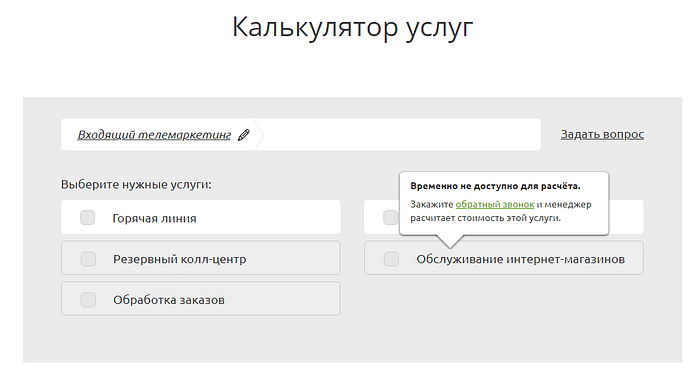Viewport: 700px width, 387px height.
Task: Toggle the checkbox partly hidden behind the tooltip
Action: click(391, 218)
